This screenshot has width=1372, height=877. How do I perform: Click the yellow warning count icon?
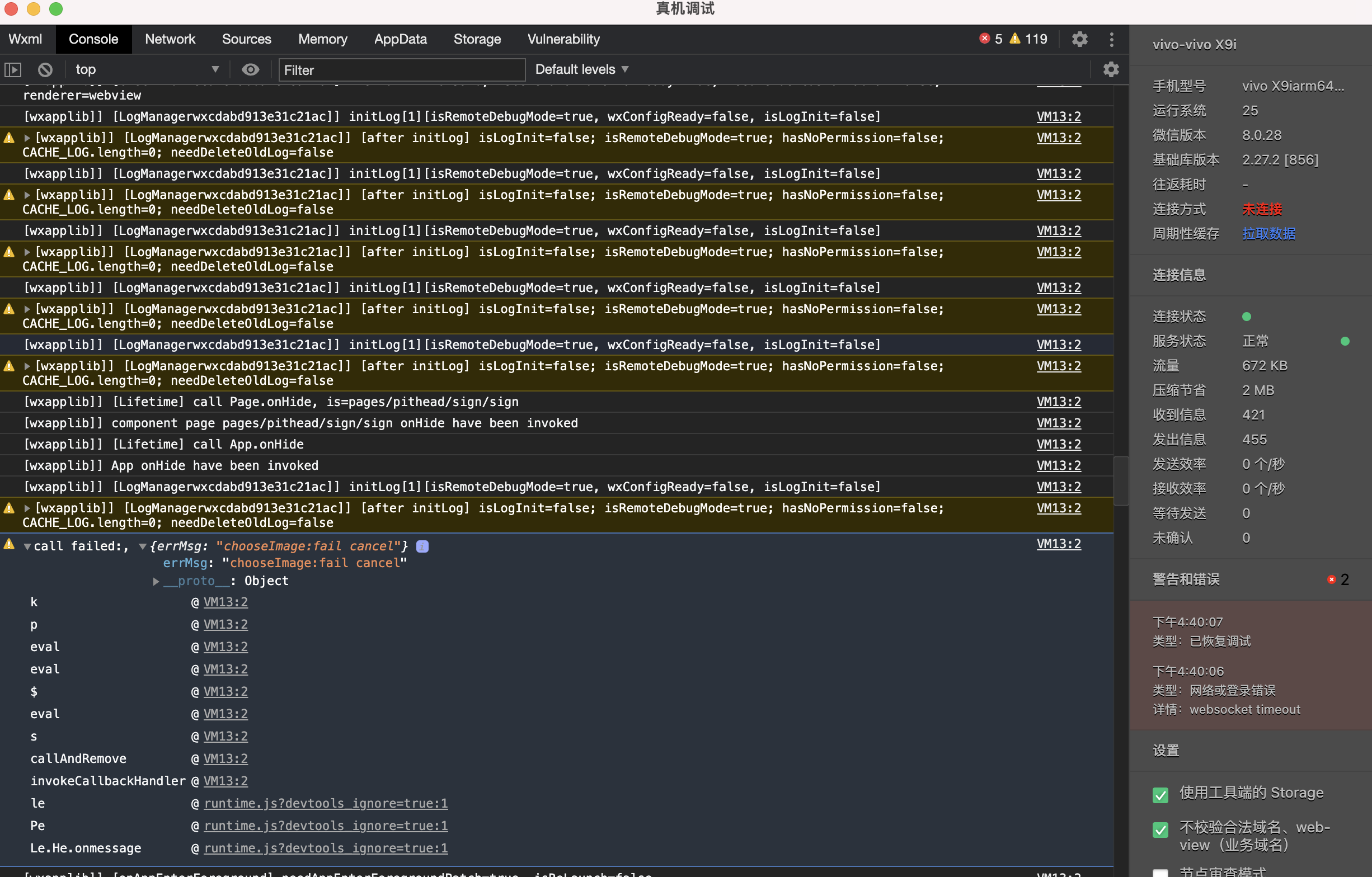pos(1015,39)
